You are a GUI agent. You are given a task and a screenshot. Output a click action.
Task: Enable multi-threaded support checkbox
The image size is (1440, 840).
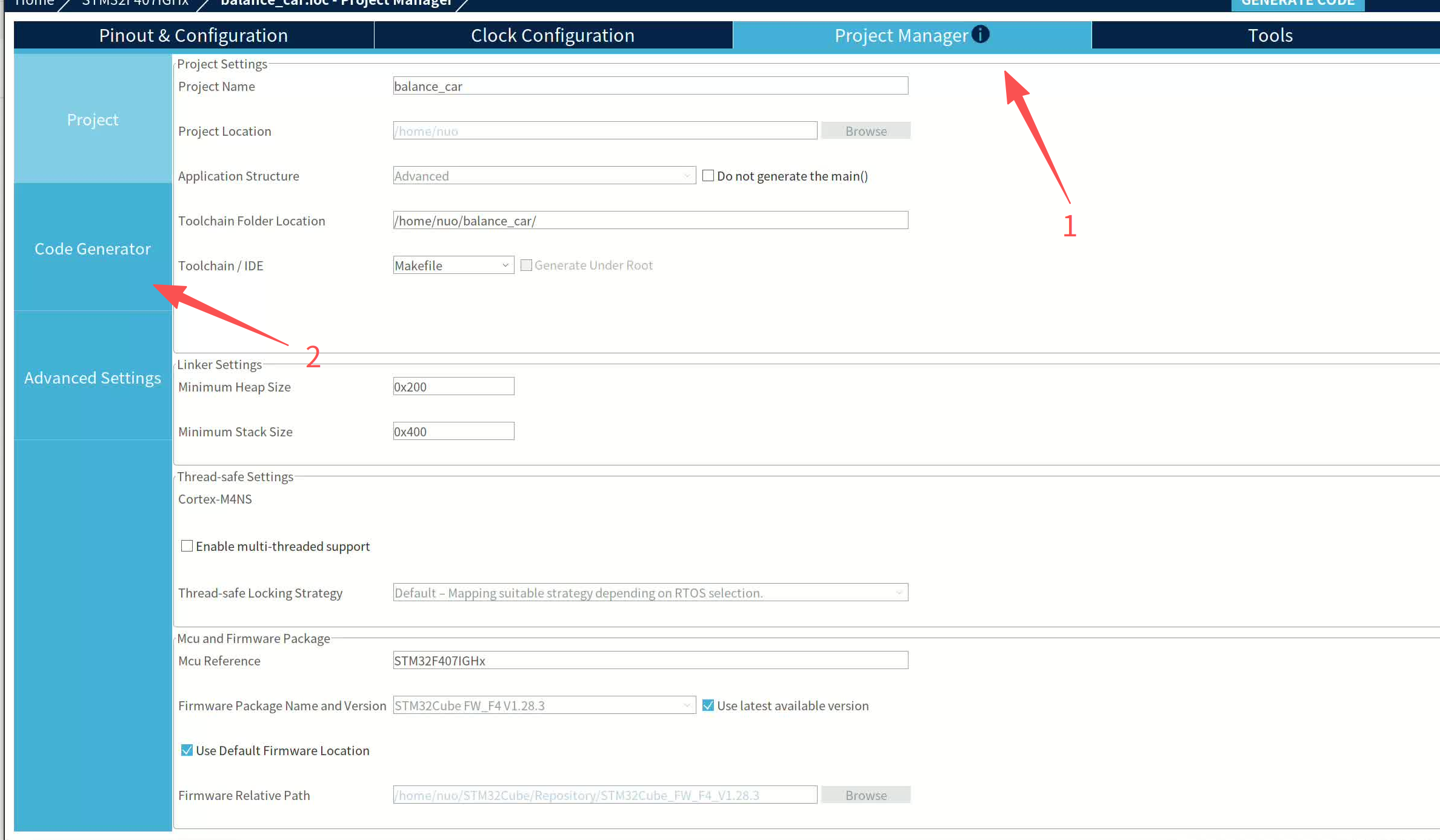tap(187, 545)
